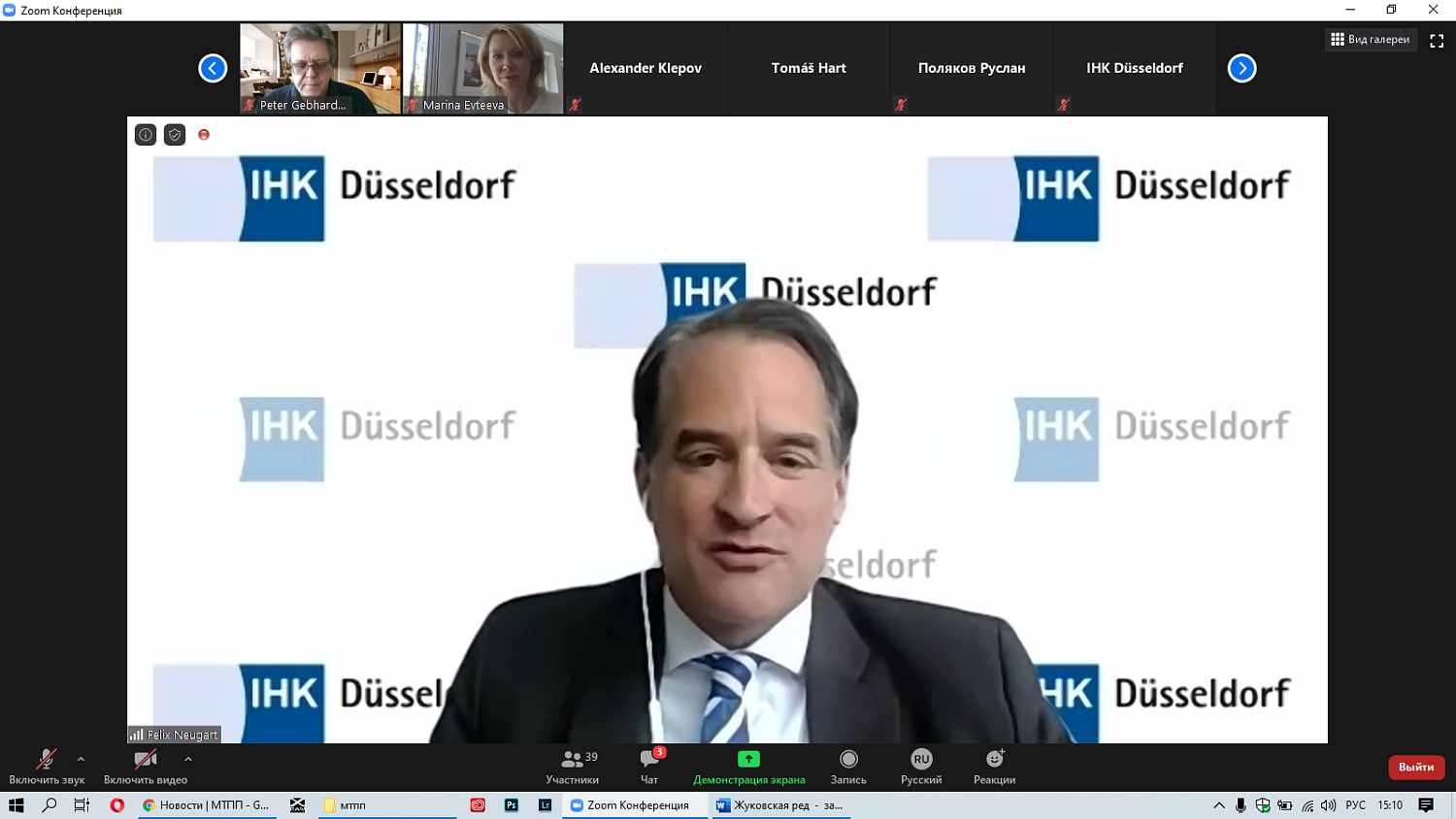Viewport: 1456px width, 819px height.
Task: Show previous participants with the left arrow
Action: point(213,68)
